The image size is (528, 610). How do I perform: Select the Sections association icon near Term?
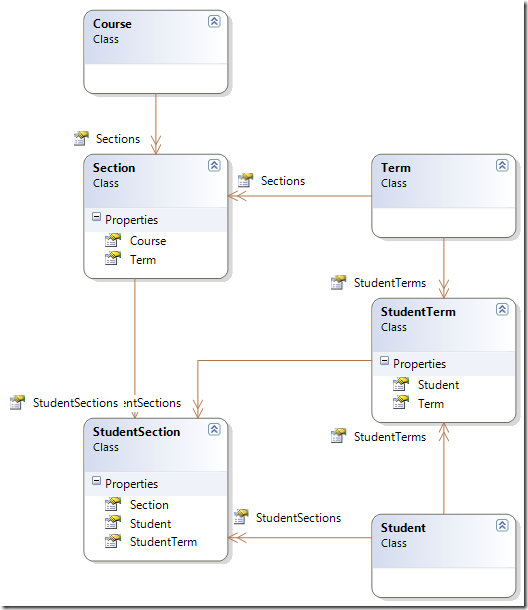click(x=246, y=180)
